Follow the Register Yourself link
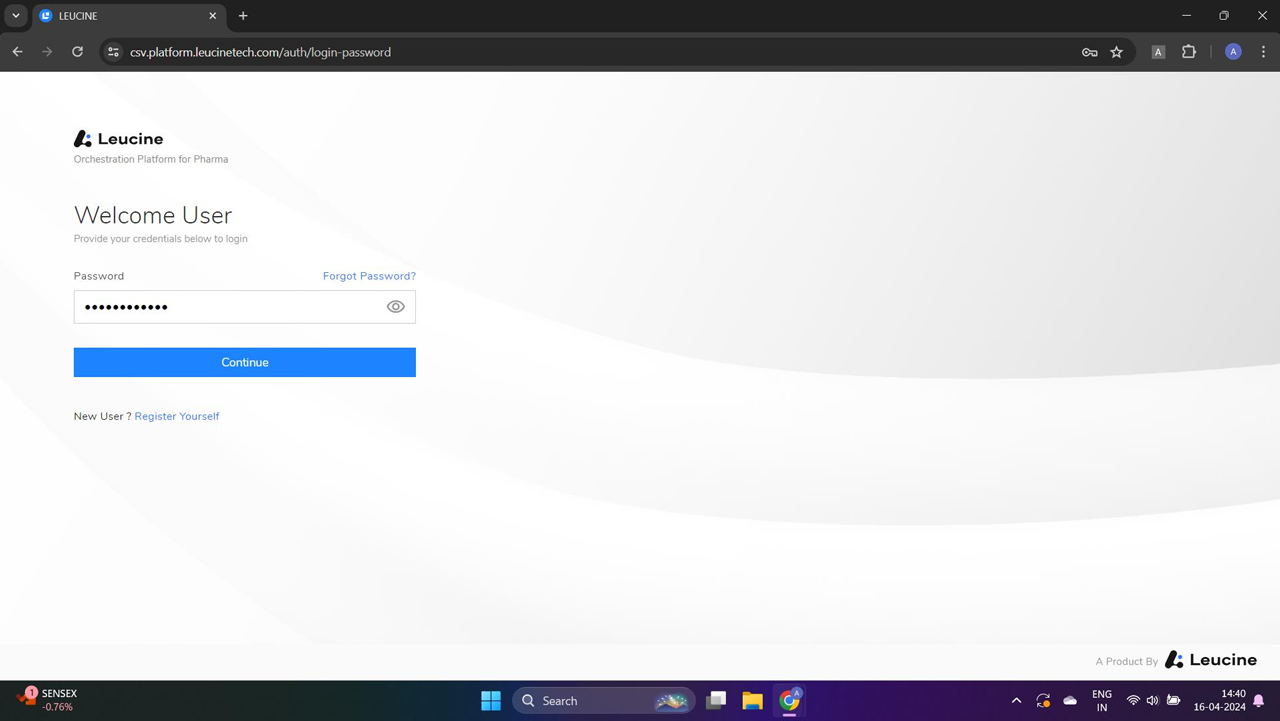The image size is (1280, 721). click(x=177, y=416)
